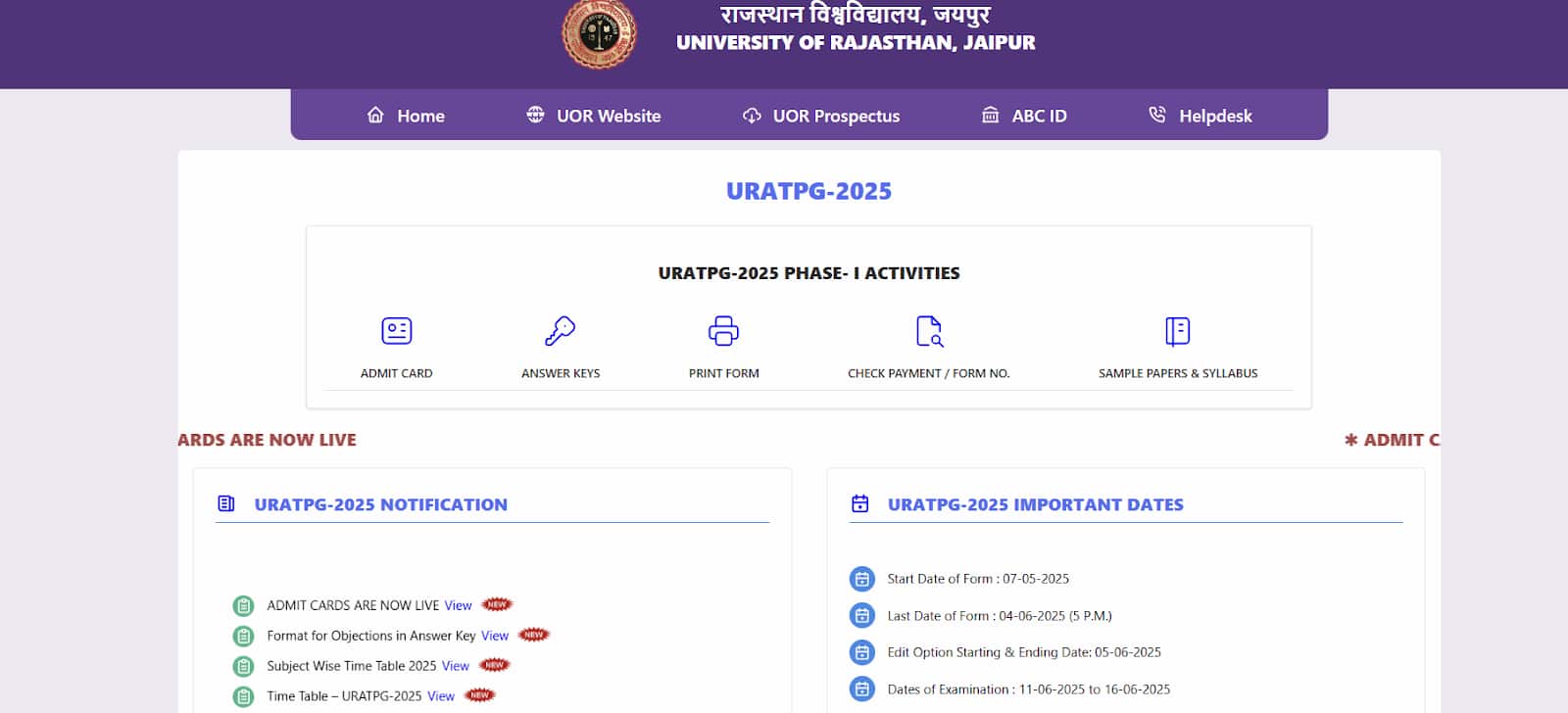1568x713 pixels.
Task: Click the URATPG-2025 PHASE- I ACTIVITIES heading
Action: tap(808, 273)
